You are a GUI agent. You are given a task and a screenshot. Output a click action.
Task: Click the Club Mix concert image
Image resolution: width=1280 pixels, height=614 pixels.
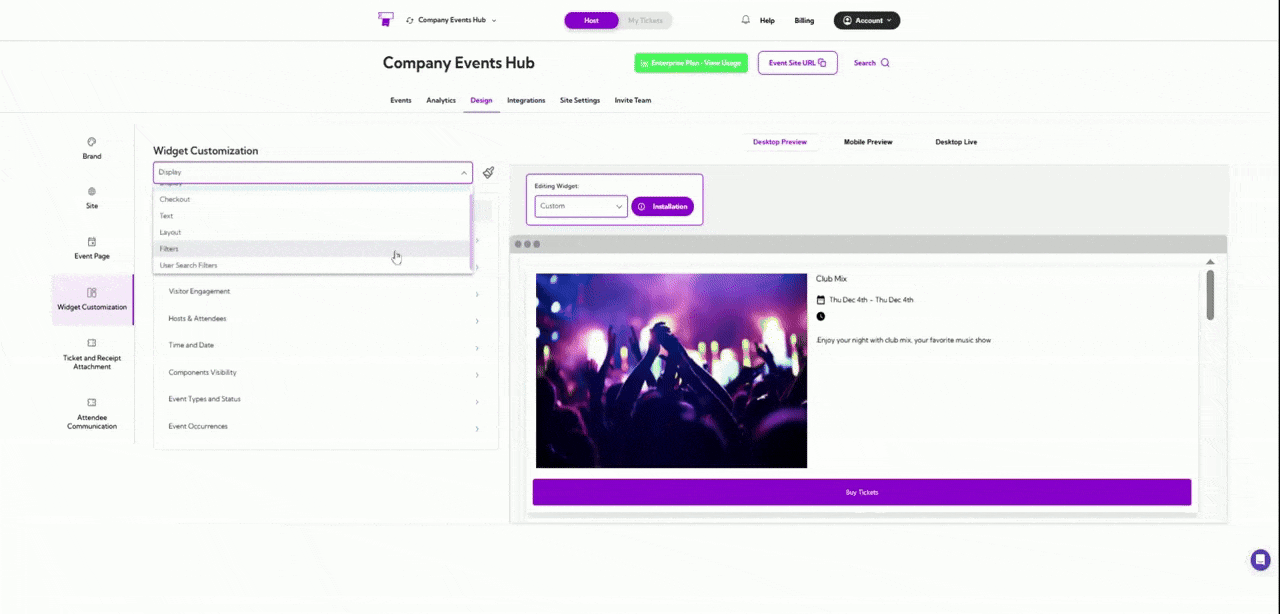pos(671,371)
